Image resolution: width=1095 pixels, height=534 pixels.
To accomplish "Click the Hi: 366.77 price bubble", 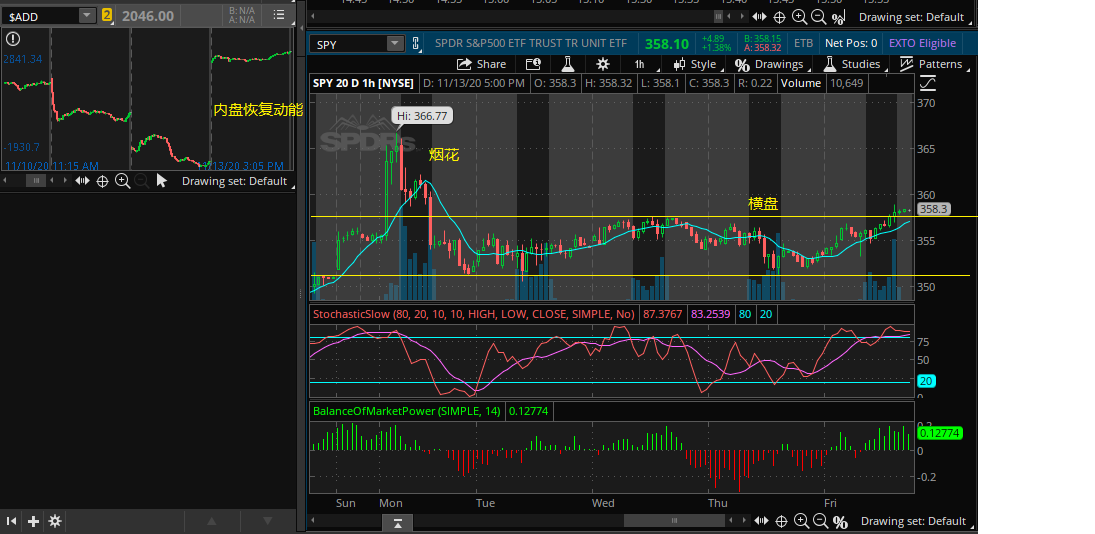I will point(423,116).
